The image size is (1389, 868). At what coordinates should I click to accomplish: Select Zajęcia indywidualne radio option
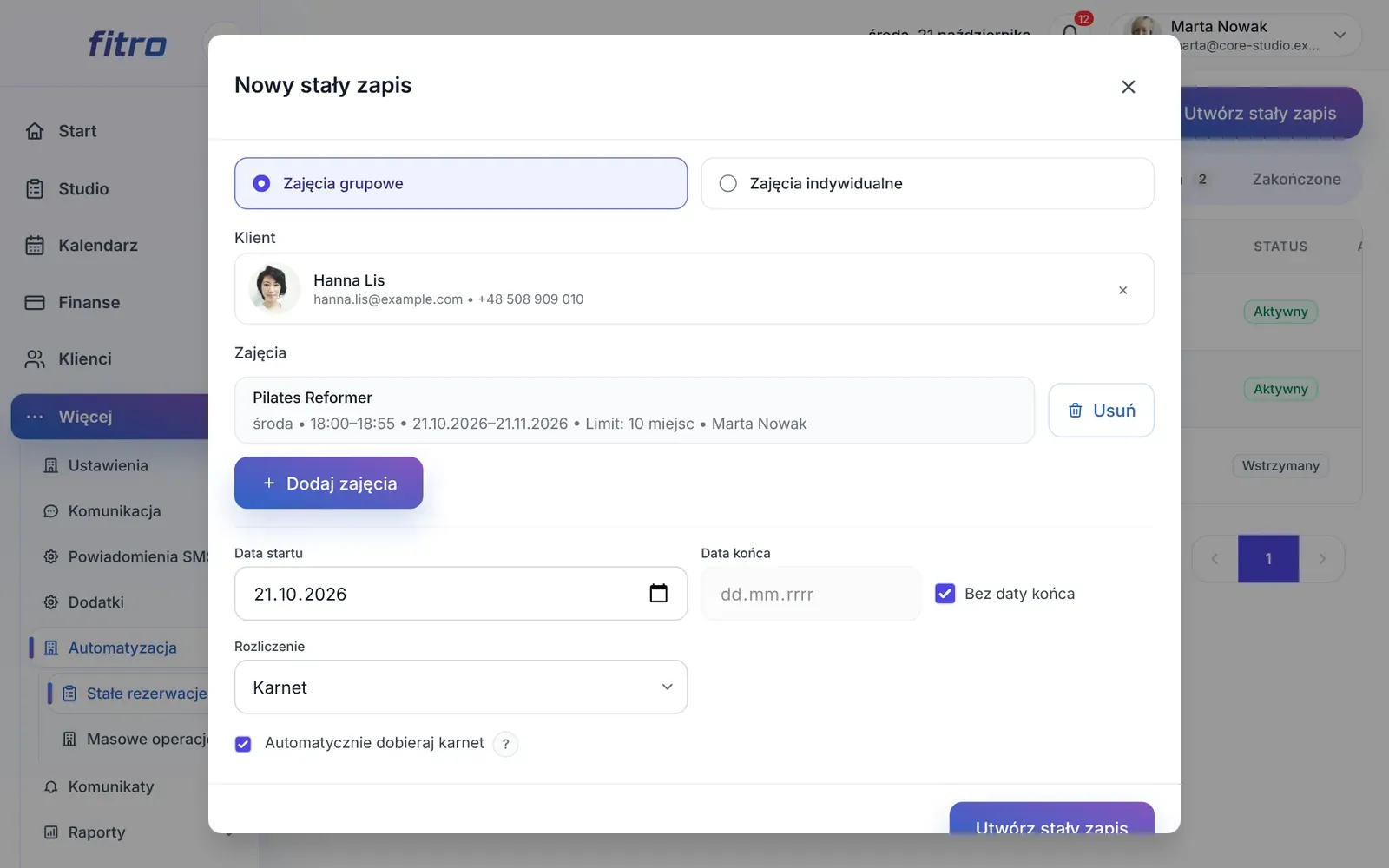[x=927, y=183]
